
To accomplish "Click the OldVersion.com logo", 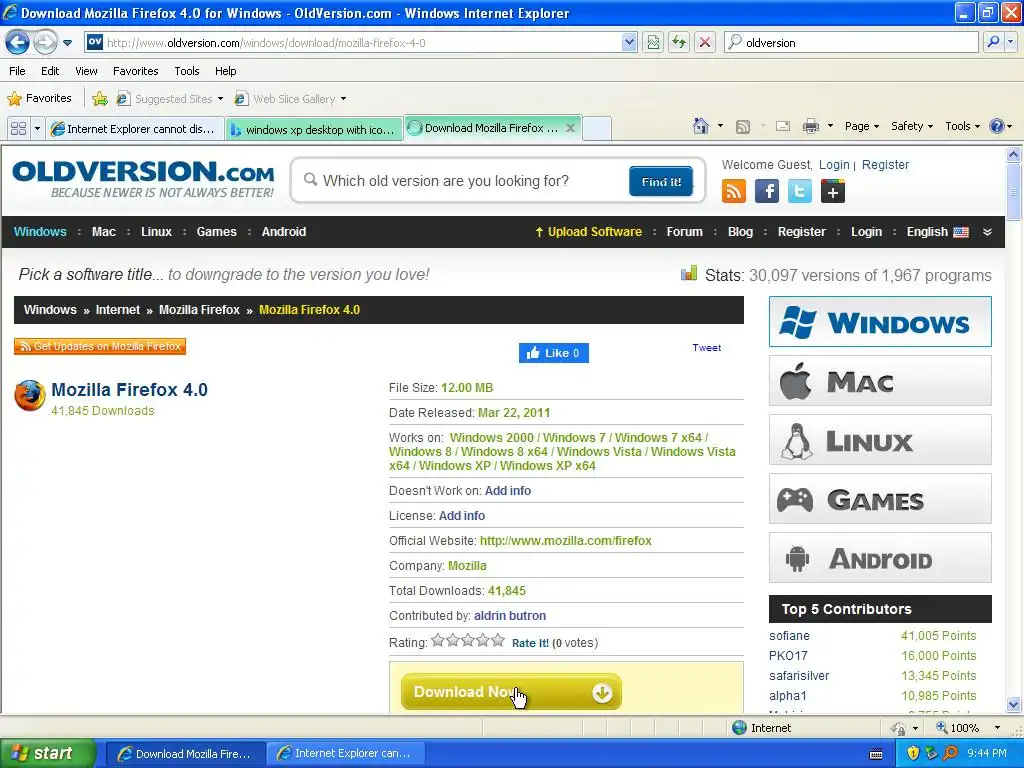I will [143, 179].
